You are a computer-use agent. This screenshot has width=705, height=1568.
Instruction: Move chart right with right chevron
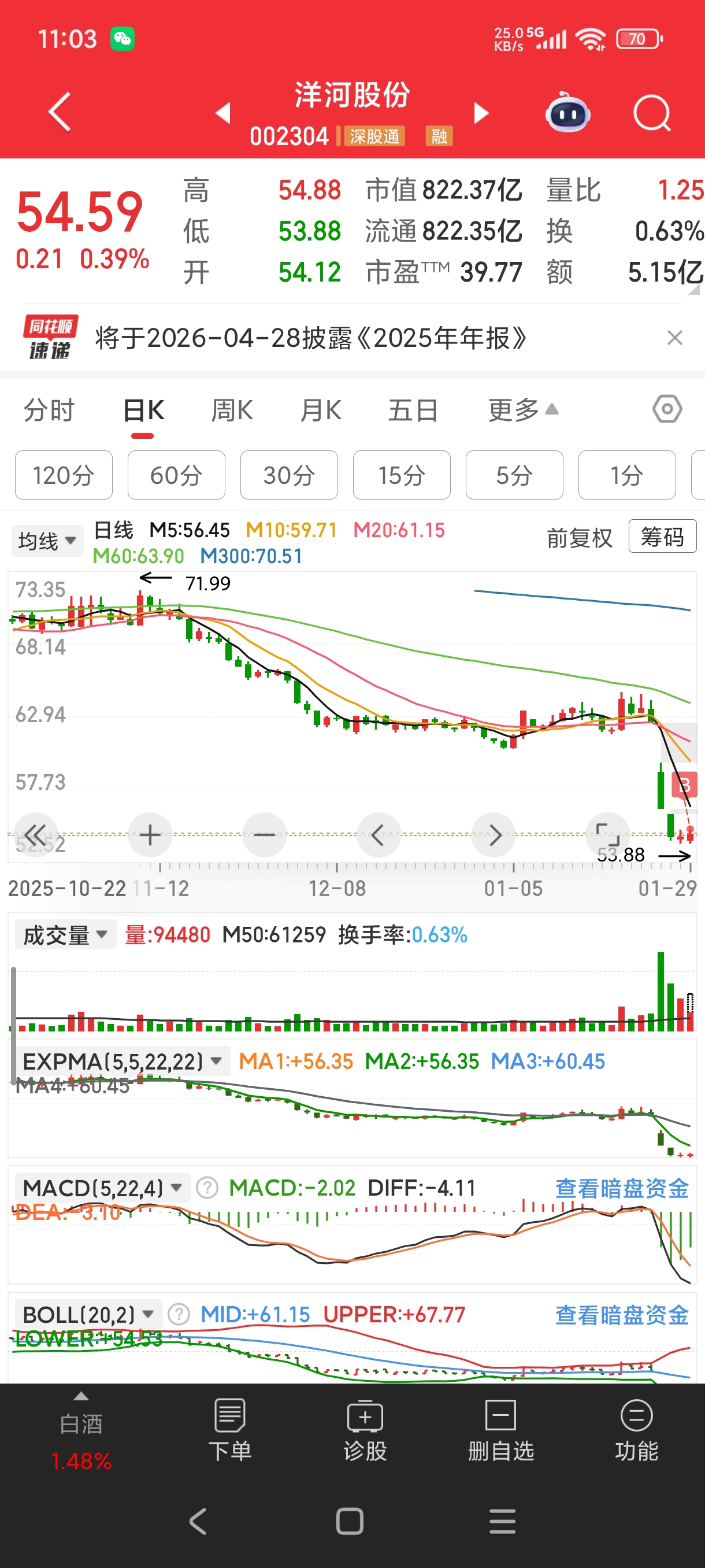coord(493,834)
